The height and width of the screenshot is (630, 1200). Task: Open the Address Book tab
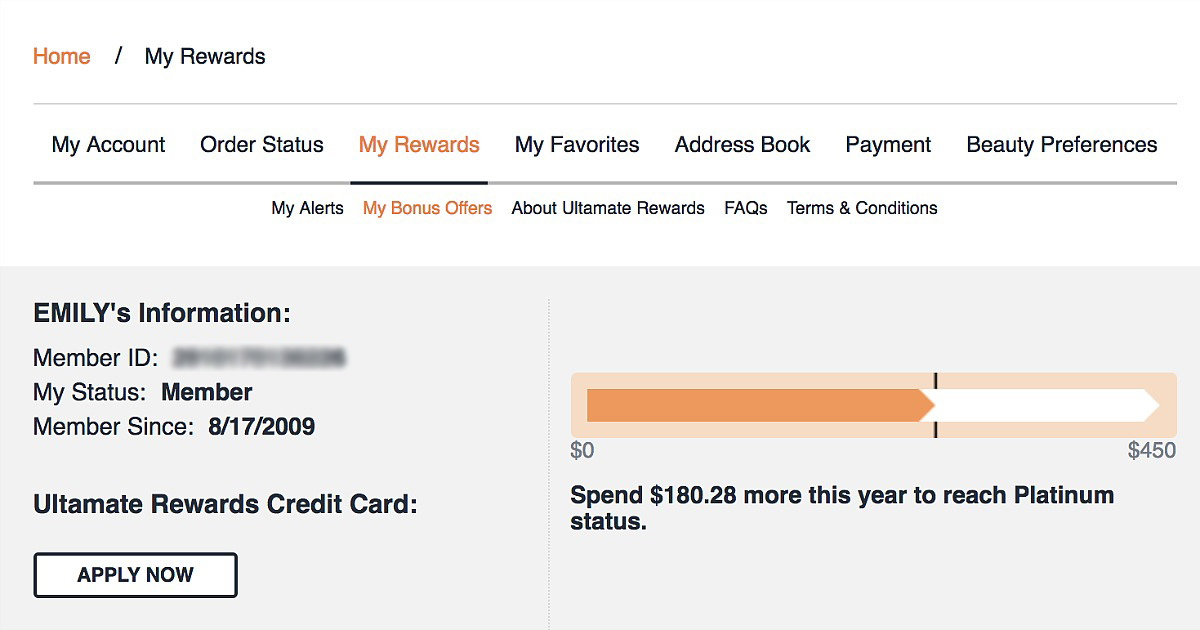click(742, 145)
